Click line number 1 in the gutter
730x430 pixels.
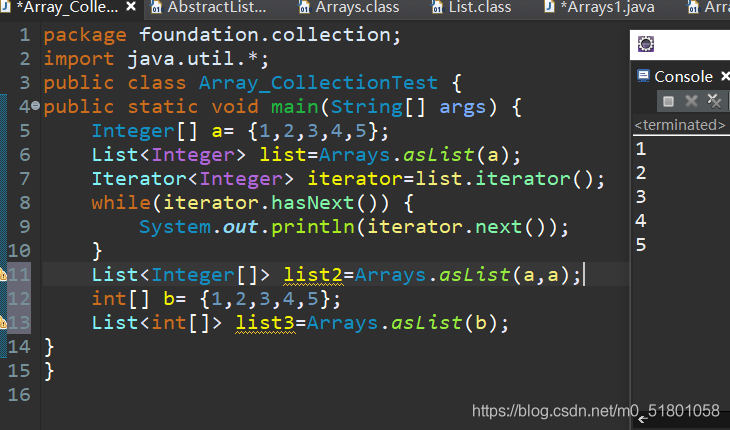tap(25, 35)
